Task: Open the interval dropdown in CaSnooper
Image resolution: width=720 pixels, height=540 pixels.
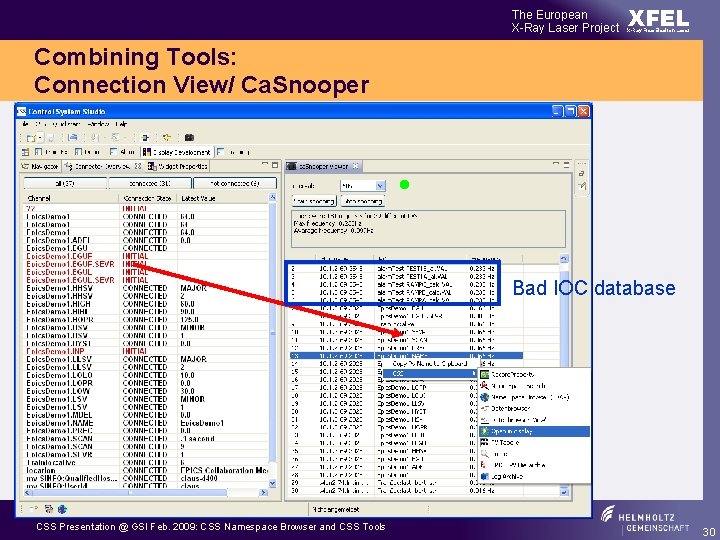Action: [380, 186]
